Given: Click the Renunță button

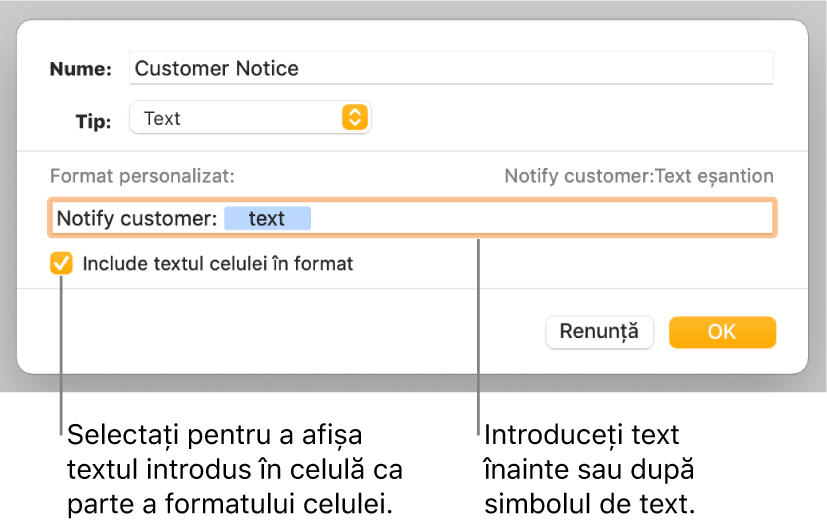Looking at the screenshot, I should [599, 332].
